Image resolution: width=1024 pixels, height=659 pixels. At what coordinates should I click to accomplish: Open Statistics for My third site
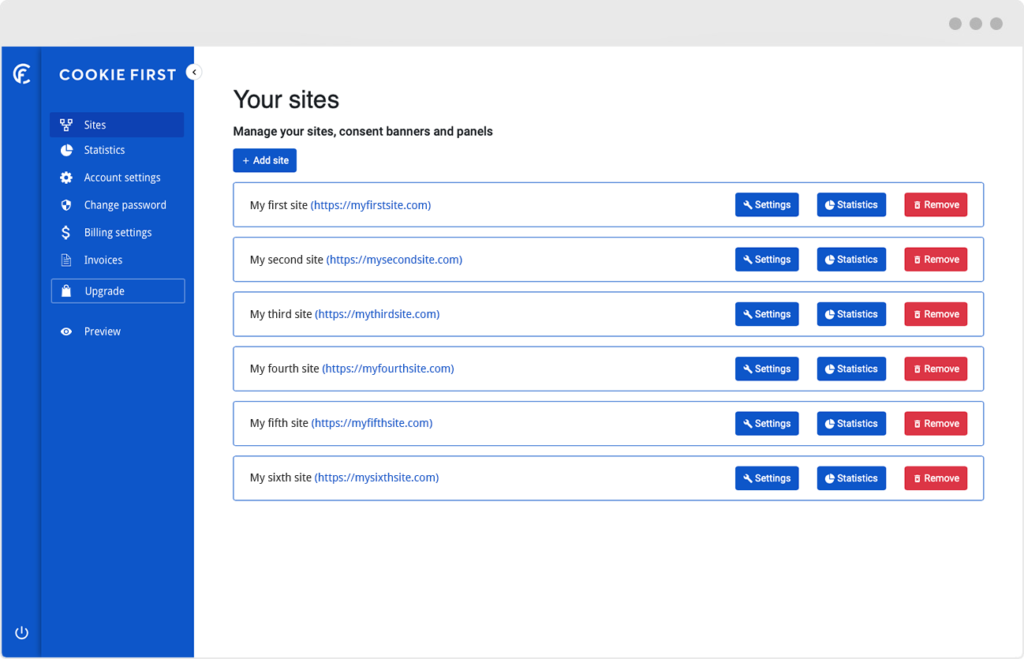[x=851, y=313]
